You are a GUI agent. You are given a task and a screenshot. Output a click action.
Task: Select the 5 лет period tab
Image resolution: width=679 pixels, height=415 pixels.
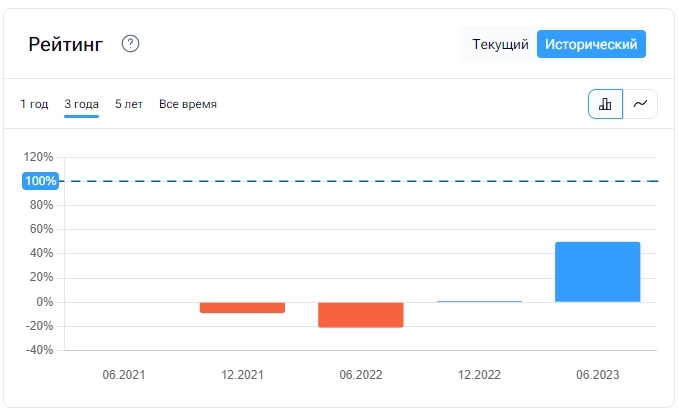[129, 104]
